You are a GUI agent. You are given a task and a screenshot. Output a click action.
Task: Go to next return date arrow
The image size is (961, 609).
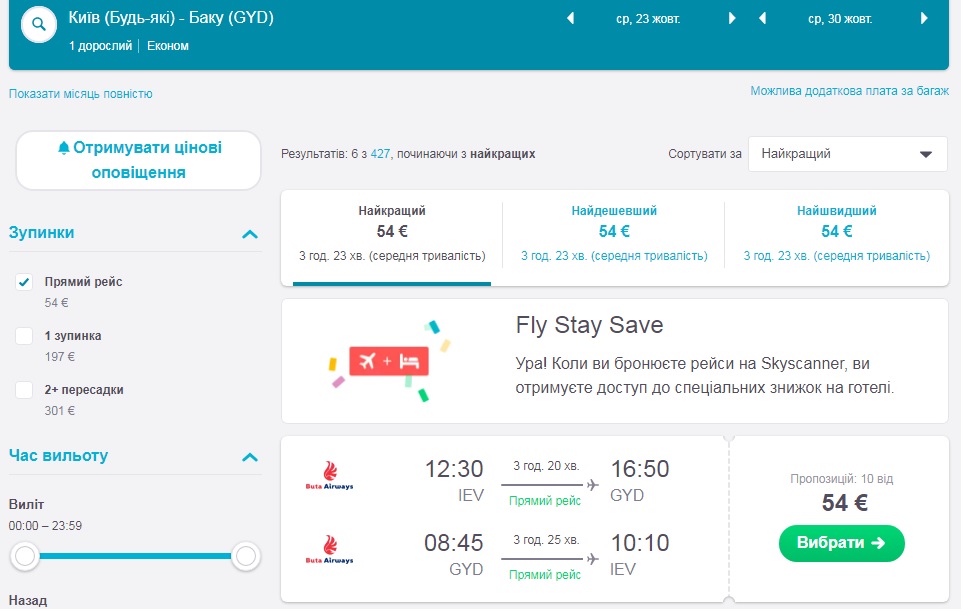924,19
